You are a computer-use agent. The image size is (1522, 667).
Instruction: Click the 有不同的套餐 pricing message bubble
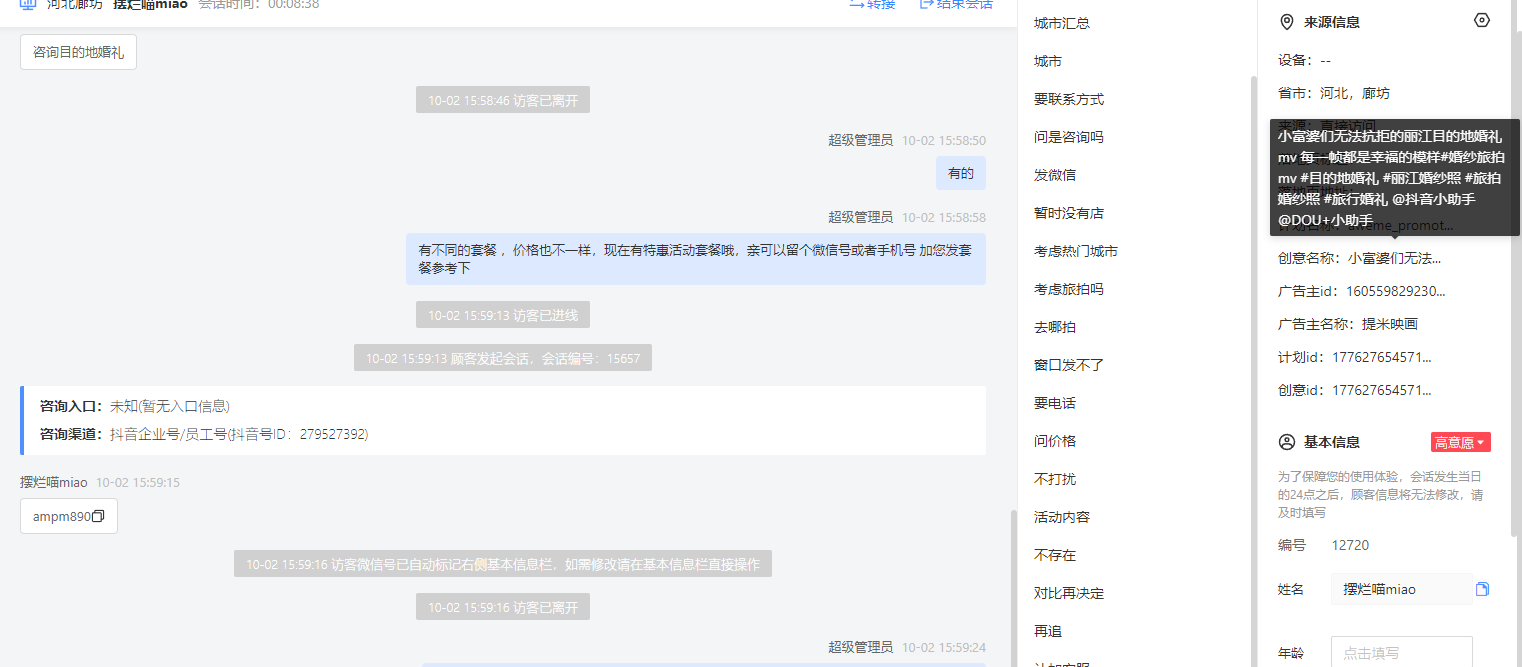(696, 259)
